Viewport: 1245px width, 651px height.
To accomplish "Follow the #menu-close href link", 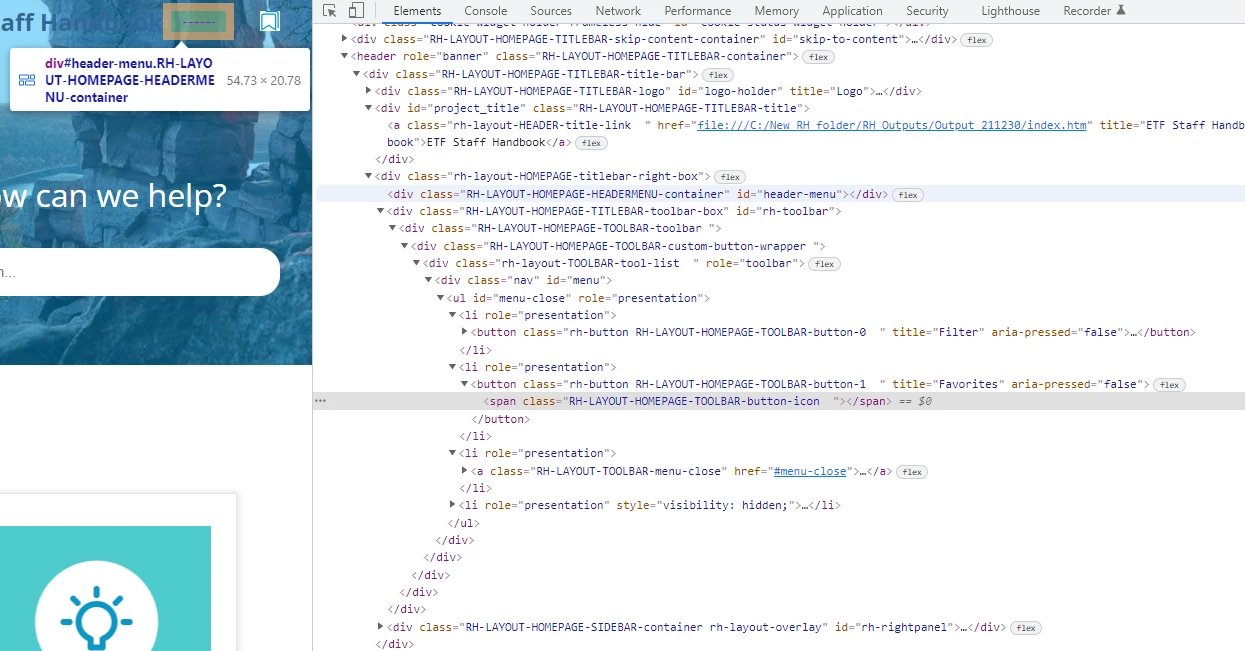I will [x=810, y=471].
